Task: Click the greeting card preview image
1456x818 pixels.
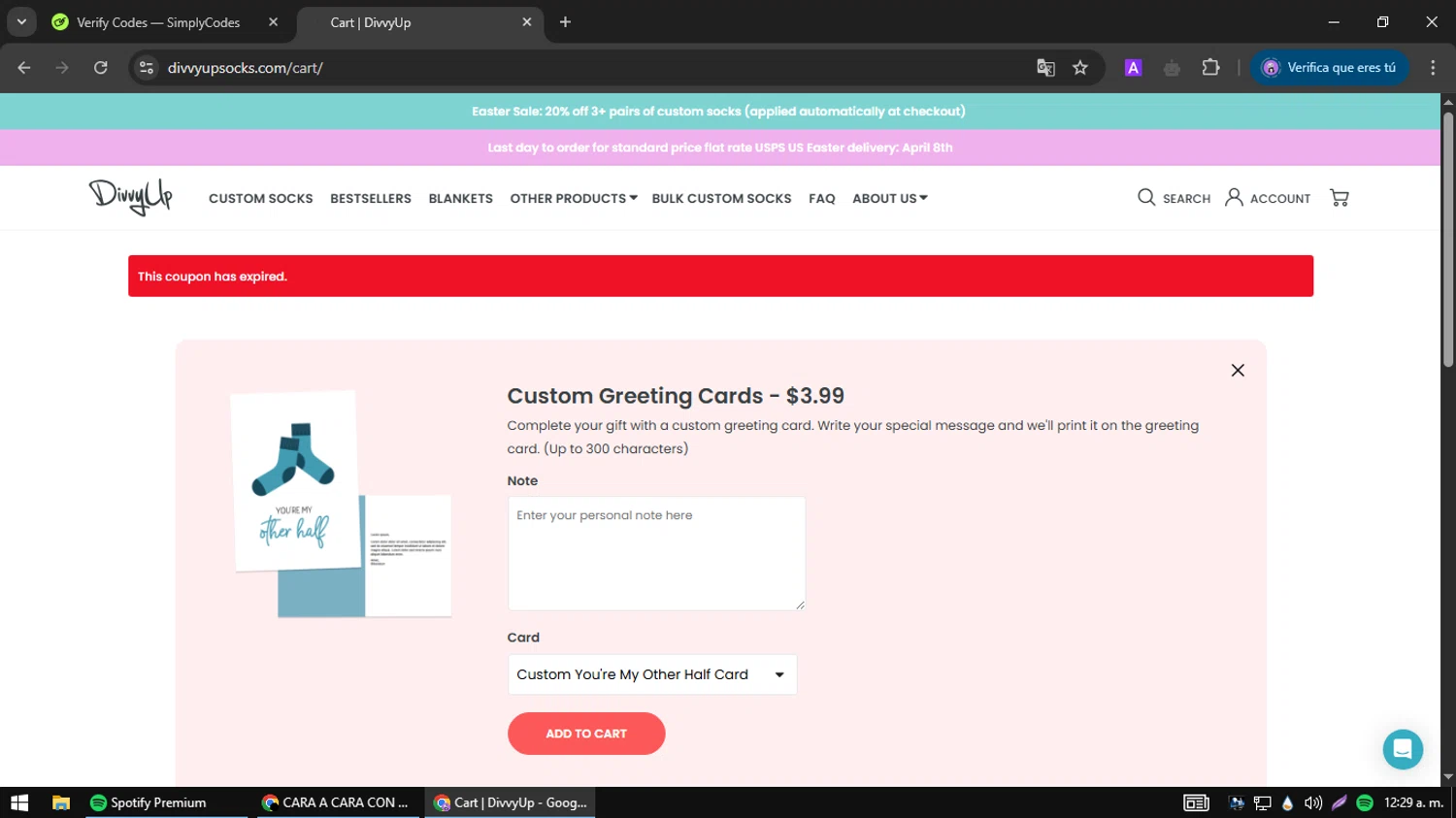Action: [341, 504]
